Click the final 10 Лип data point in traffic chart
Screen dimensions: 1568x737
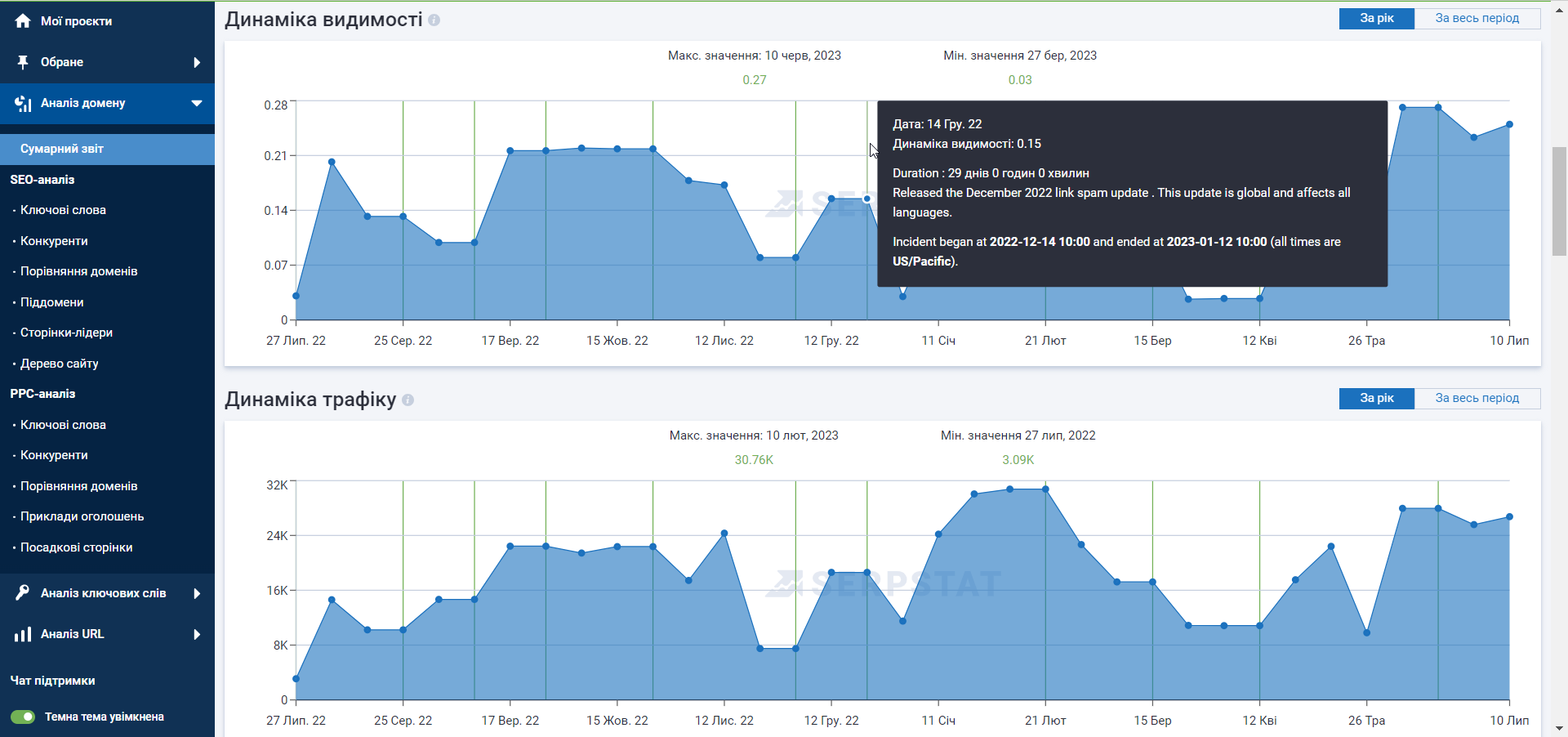1509,517
